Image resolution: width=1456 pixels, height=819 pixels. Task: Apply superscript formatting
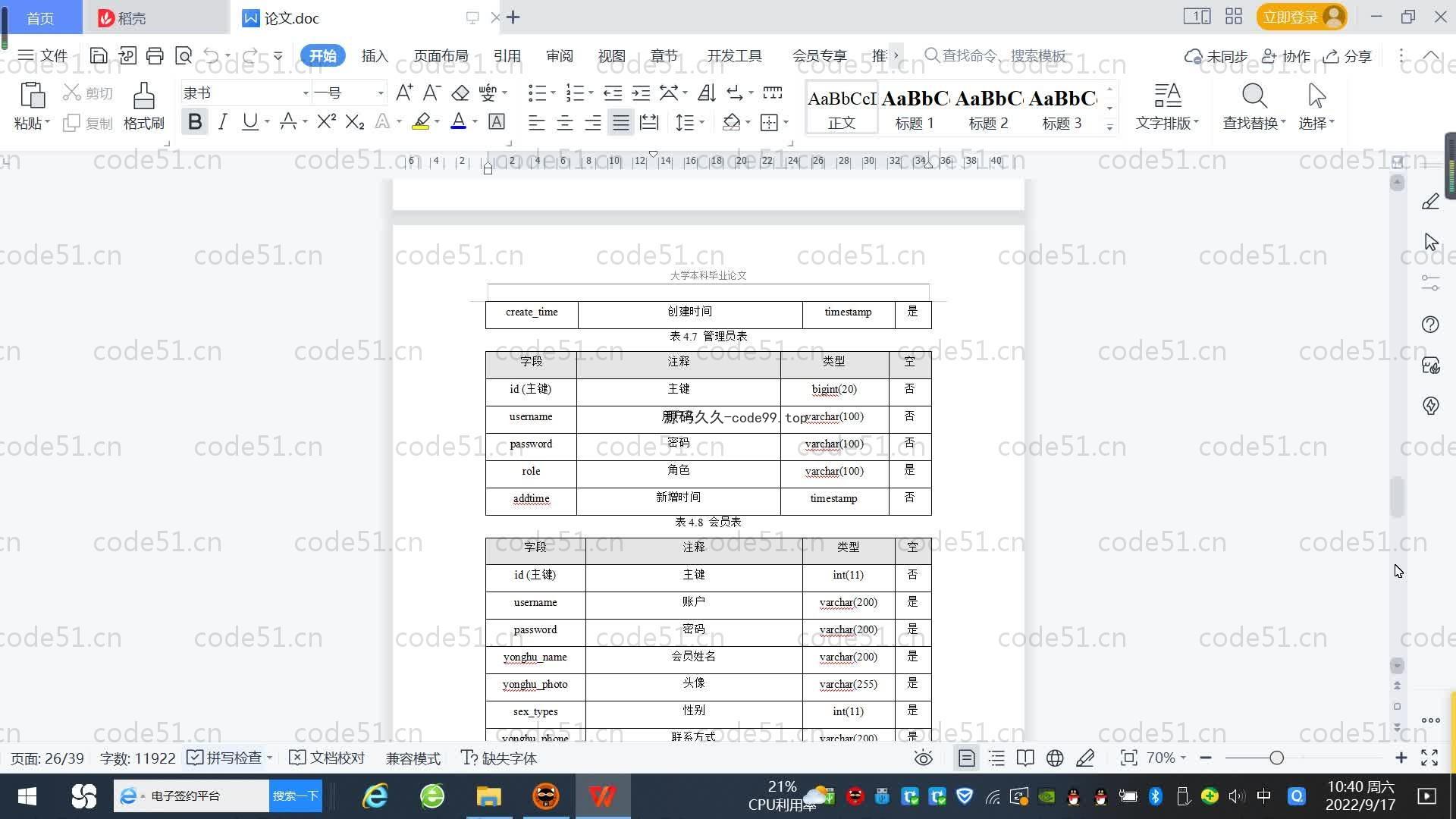pyautogui.click(x=326, y=121)
